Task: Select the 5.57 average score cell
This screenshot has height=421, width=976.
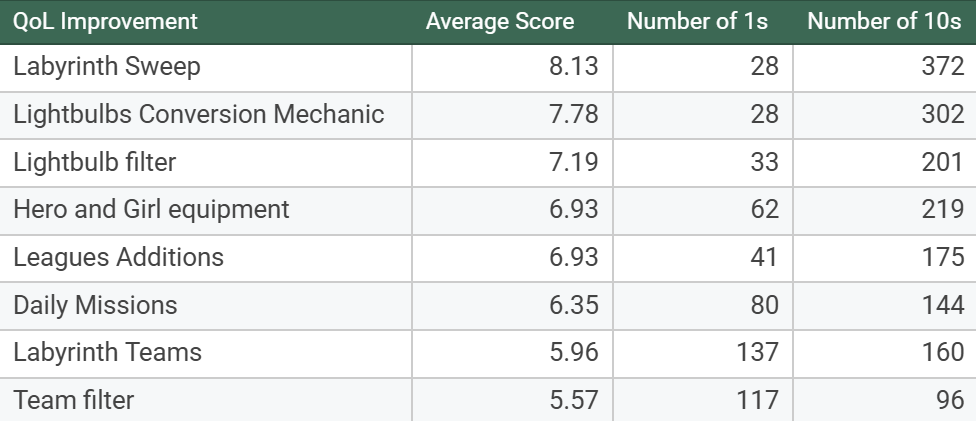Action: [512, 400]
